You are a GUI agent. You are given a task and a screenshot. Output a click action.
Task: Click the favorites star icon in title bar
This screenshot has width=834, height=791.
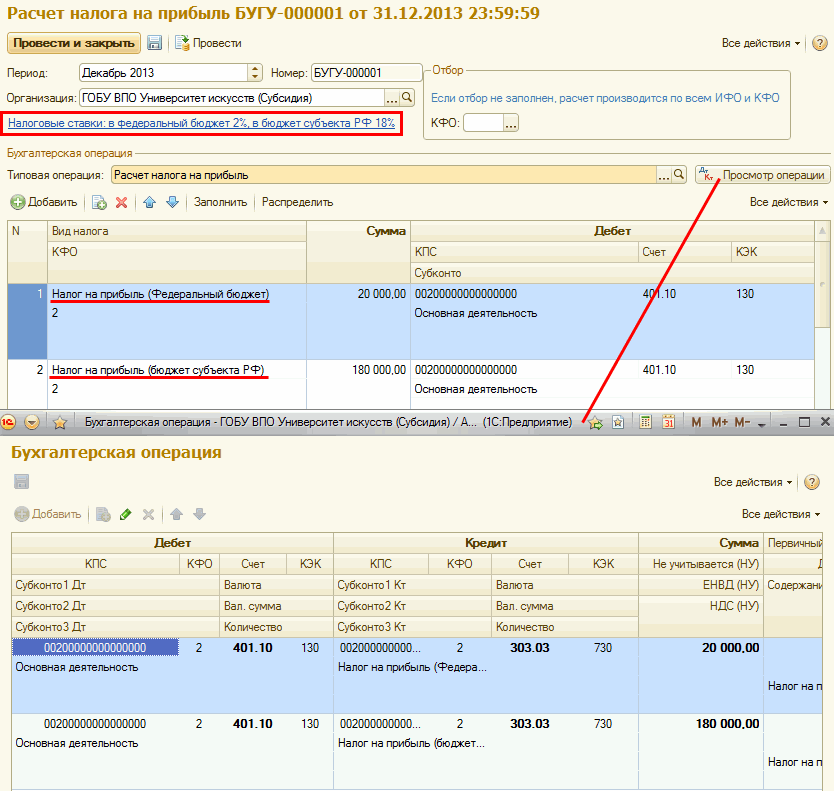59,422
